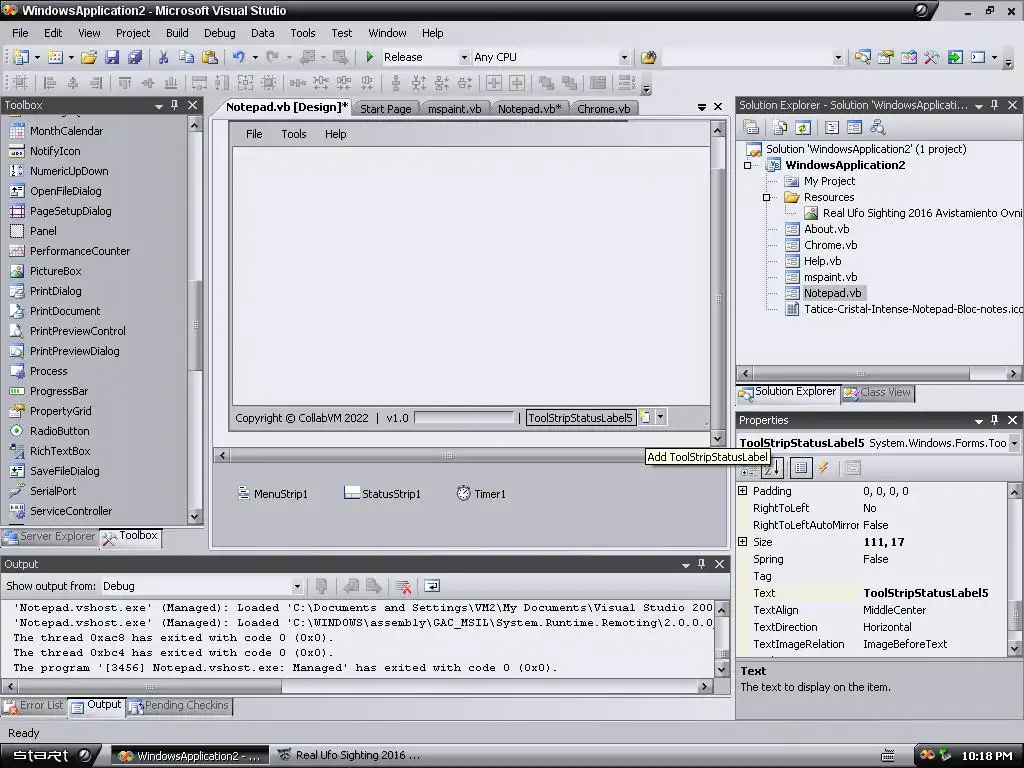Expand the Padding property
The image size is (1024, 768).
[743, 490]
